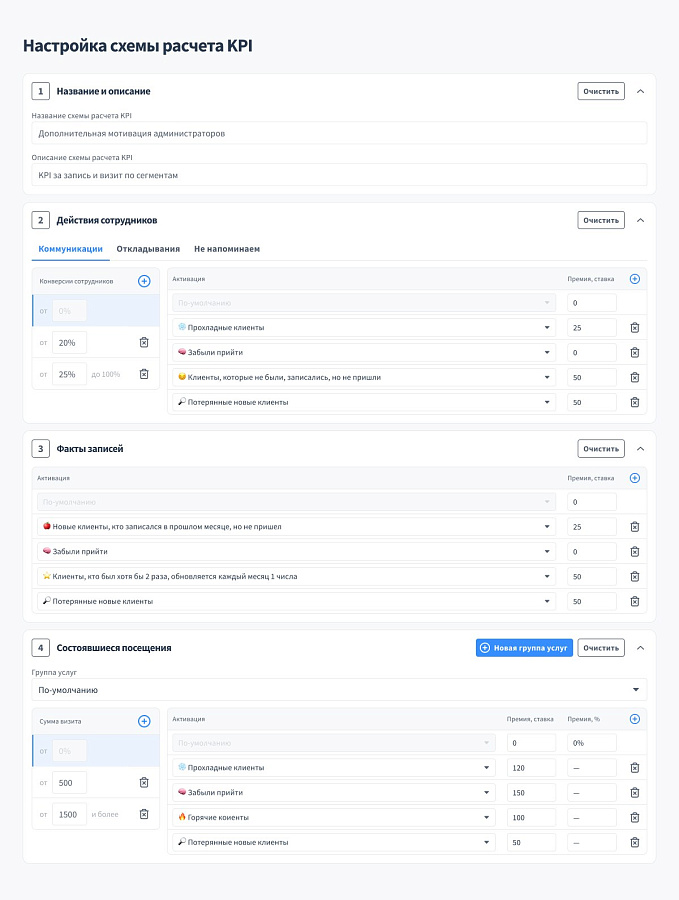Delete Потерянные новые клиенты row in Факты записей

tap(635, 602)
